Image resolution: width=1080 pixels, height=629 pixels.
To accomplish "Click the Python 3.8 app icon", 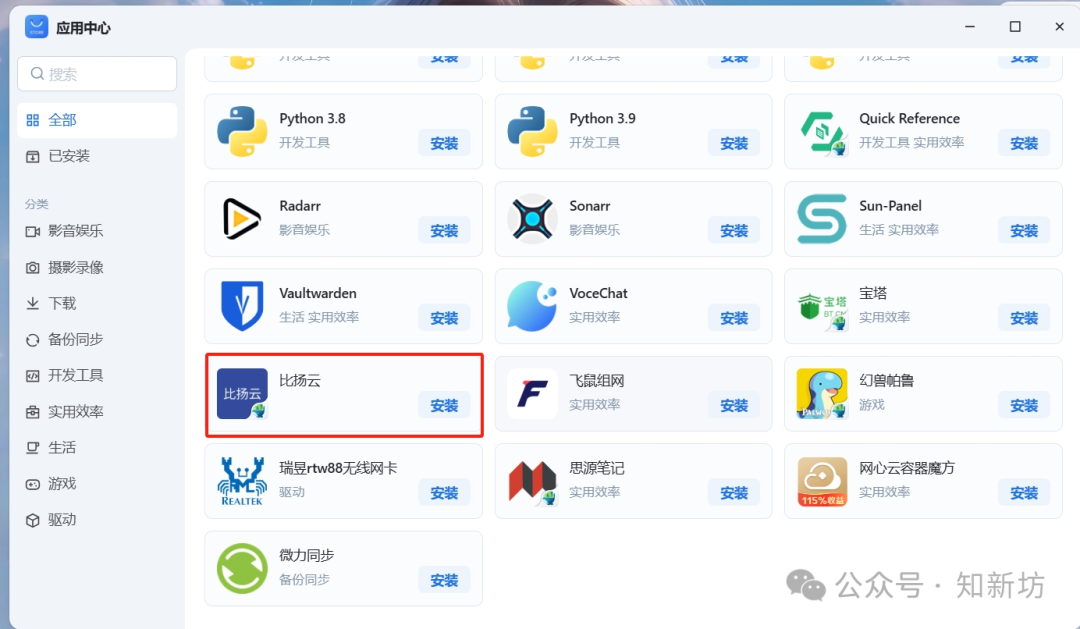I will (242, 131).
